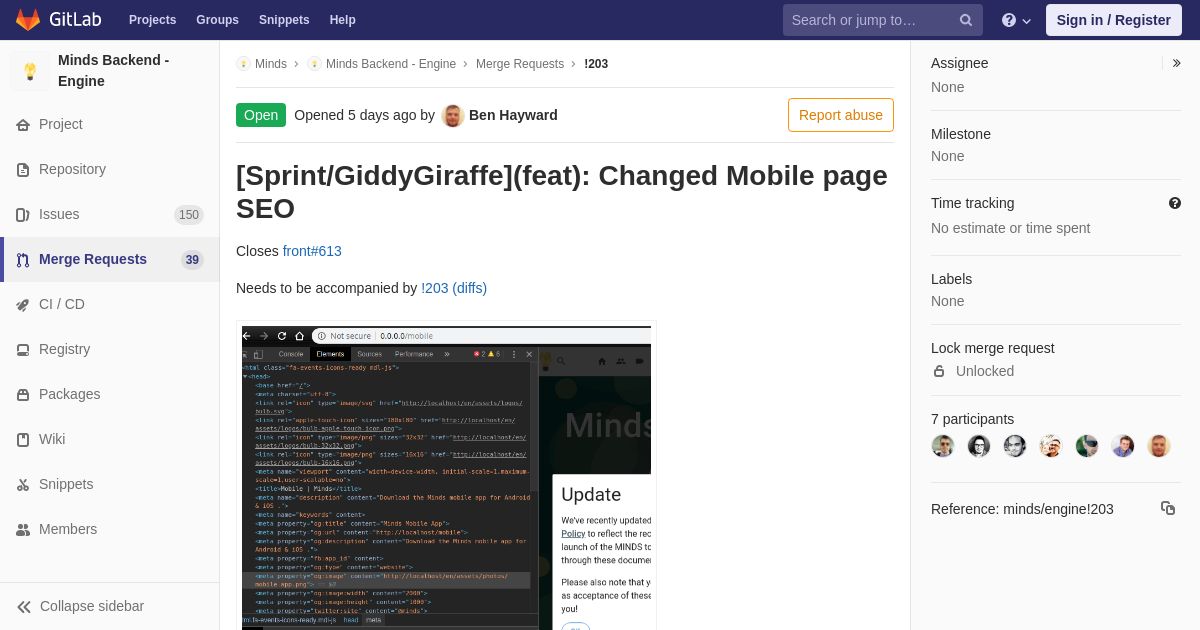
Task: Collapse the right sidebar with double-chevron
Action: (1176, 63)
